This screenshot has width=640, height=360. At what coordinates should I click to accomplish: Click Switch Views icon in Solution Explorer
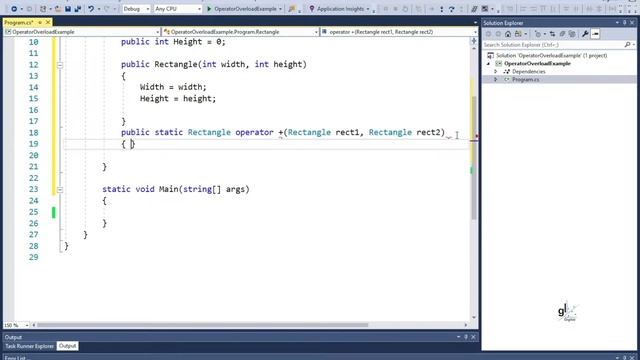[518, 34]
